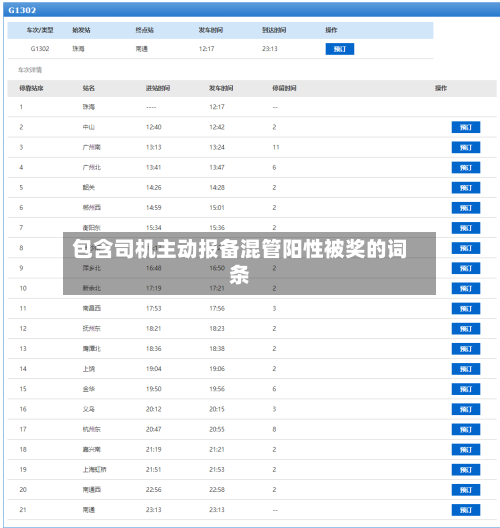This screenshot has height=528, width=500.
Task: Click 预订 for 郴州西 station
Action: (466, 208)
